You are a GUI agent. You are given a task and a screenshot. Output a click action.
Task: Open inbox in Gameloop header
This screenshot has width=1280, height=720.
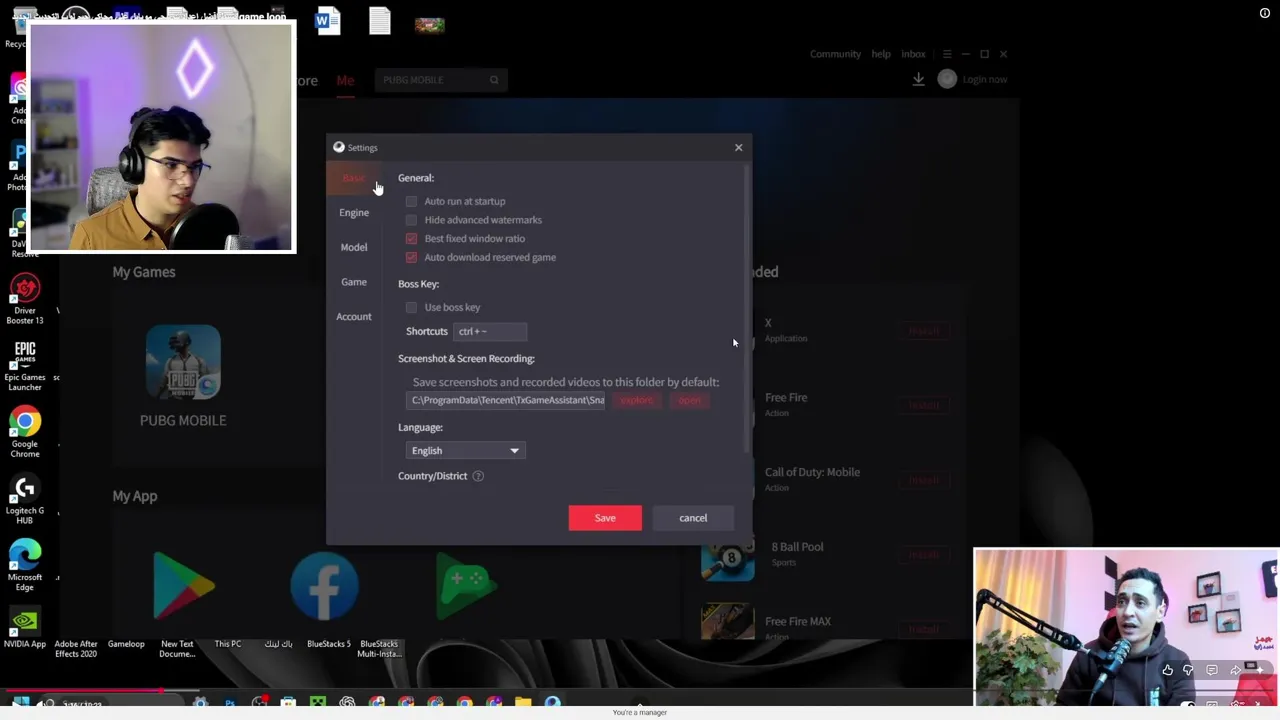point(913,54)
